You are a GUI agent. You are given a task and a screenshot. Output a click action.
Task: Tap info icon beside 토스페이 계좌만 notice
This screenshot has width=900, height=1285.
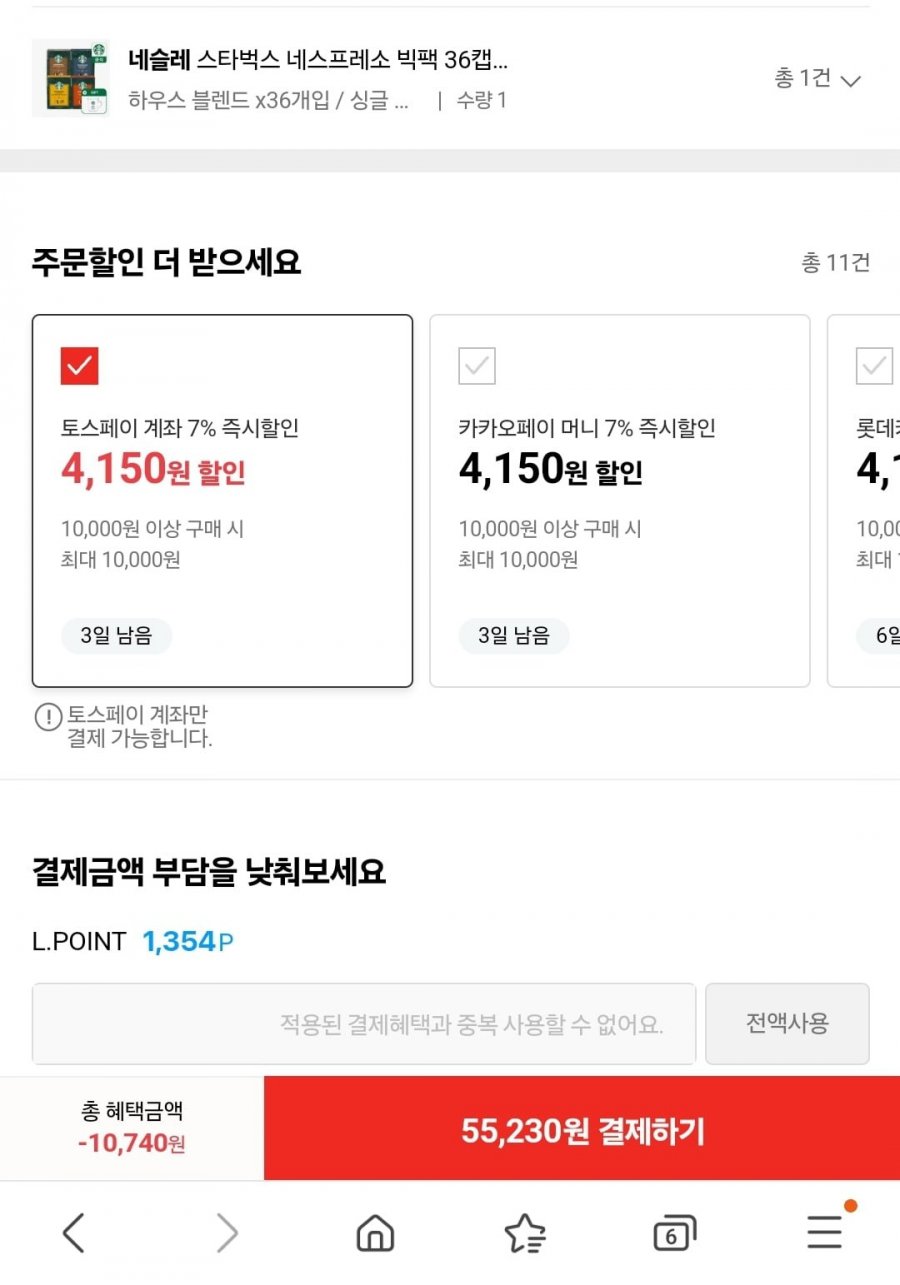[x=48, y=717]
